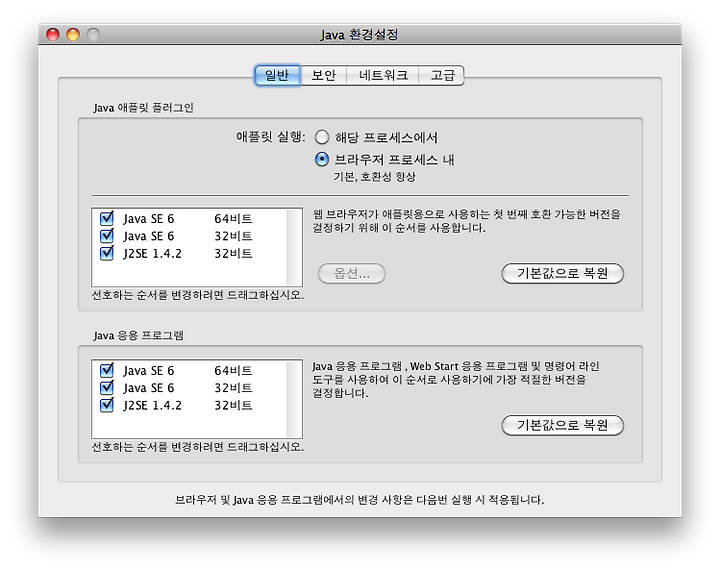Uncheck Java SE 6 64비트 in Java 응용 프로그램 list
Image resolution: width=720 pixels, height=570 pixels.
point(107,370)
